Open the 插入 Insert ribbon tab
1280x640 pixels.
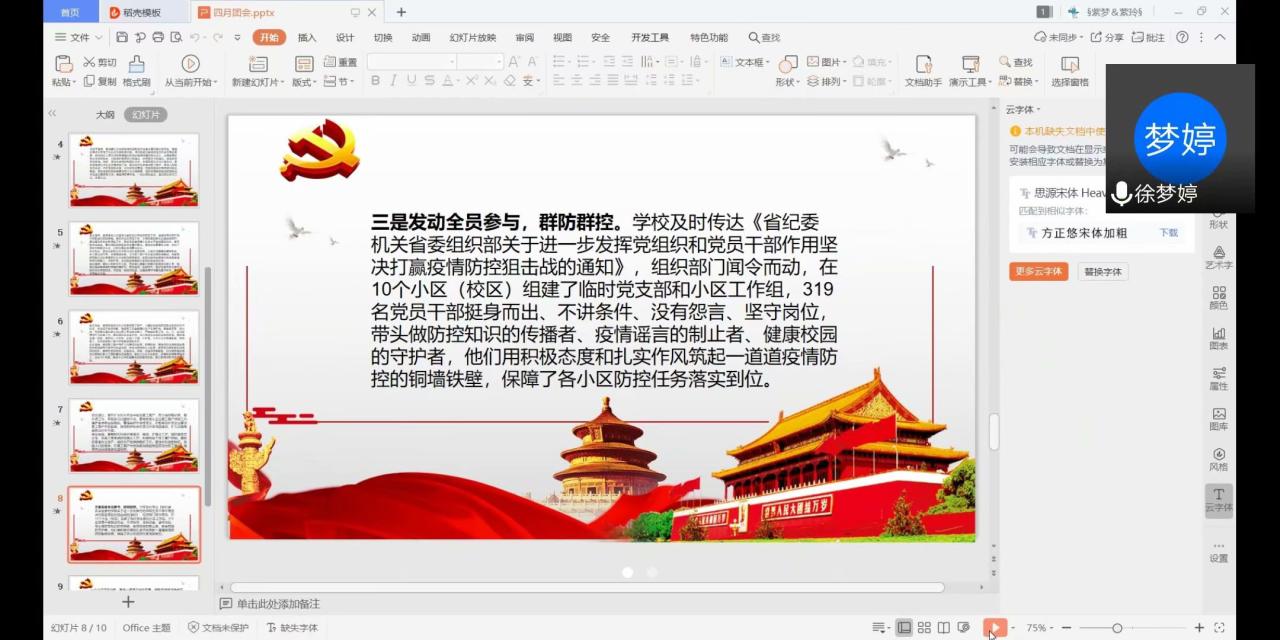(x=307, y=38)
